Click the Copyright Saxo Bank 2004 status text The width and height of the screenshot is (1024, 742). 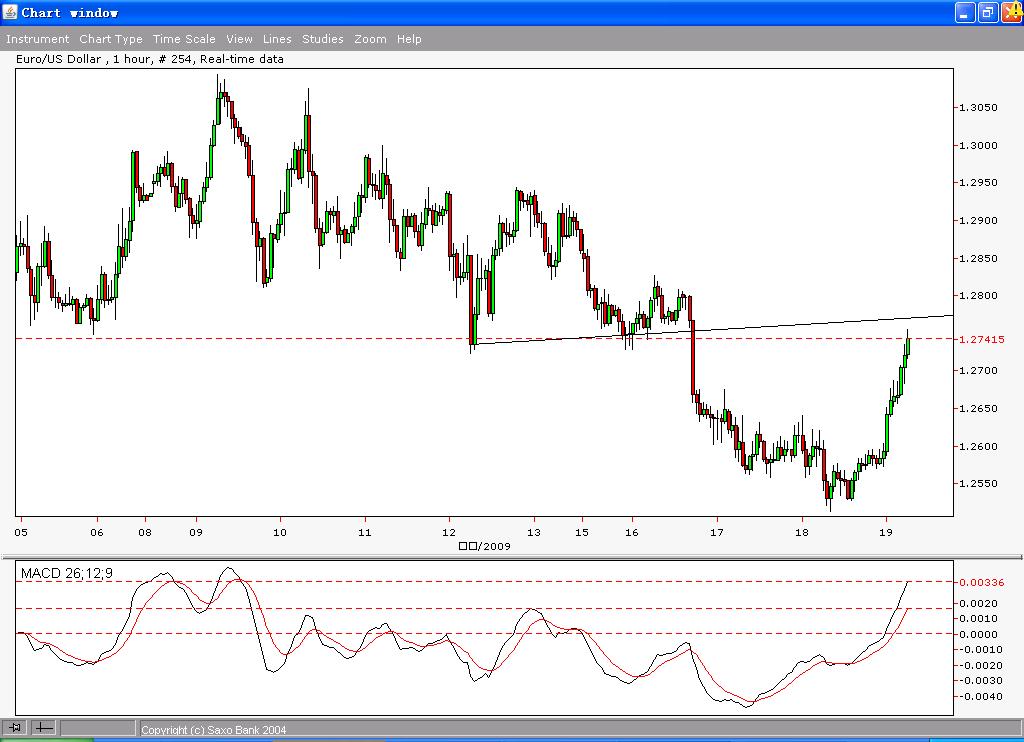click(x=214, y=730)
